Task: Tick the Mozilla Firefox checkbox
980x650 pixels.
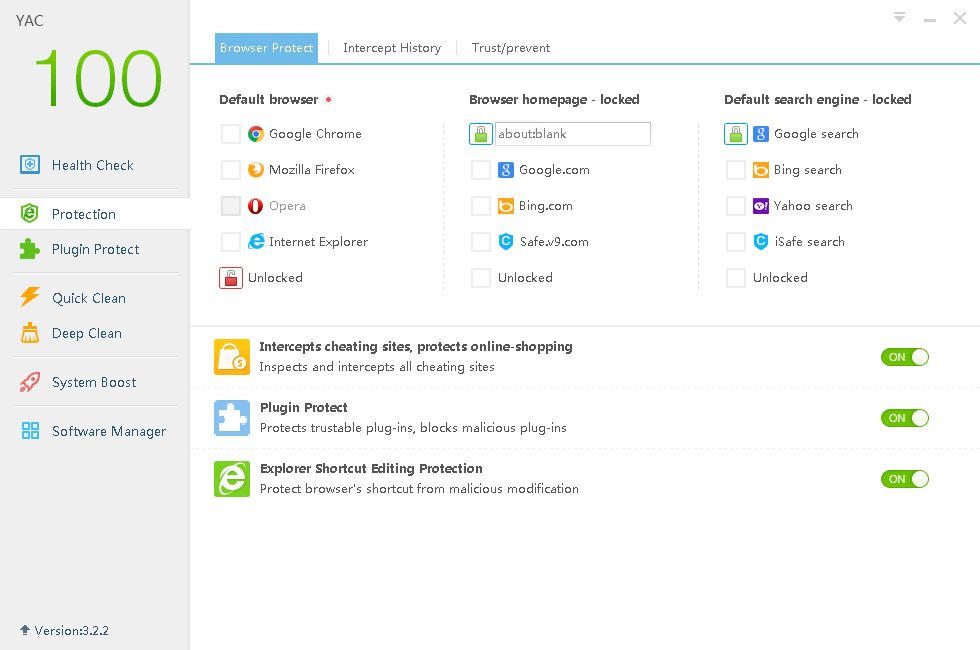Action: click(x=231, y=170)
